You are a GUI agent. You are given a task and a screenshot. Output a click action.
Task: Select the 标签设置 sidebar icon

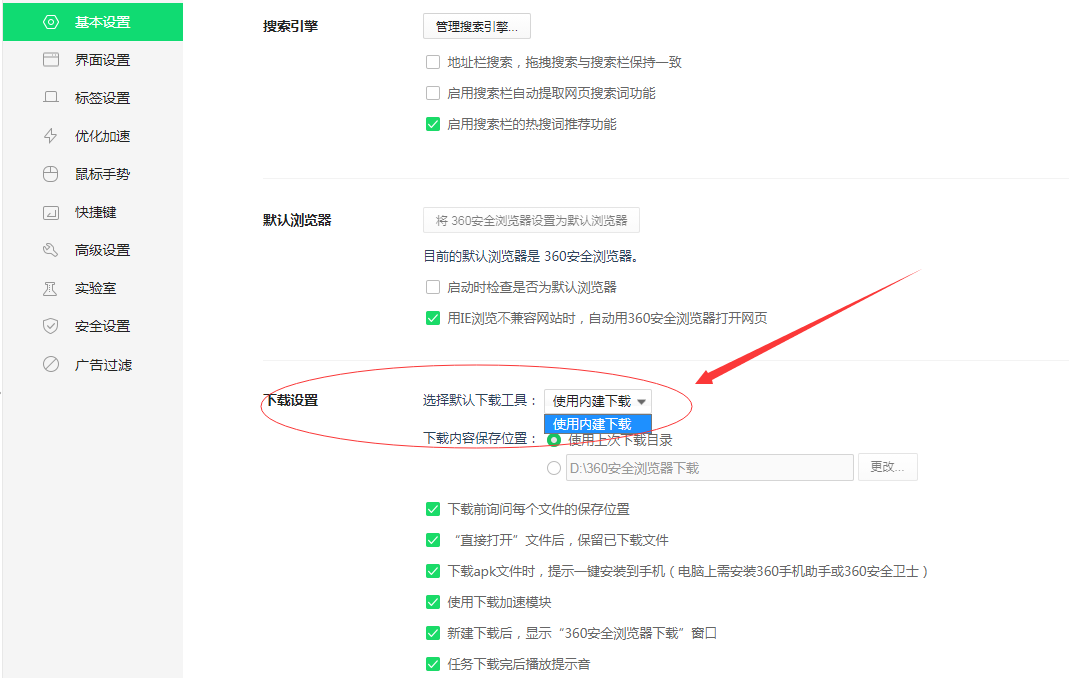pos(50,97)
